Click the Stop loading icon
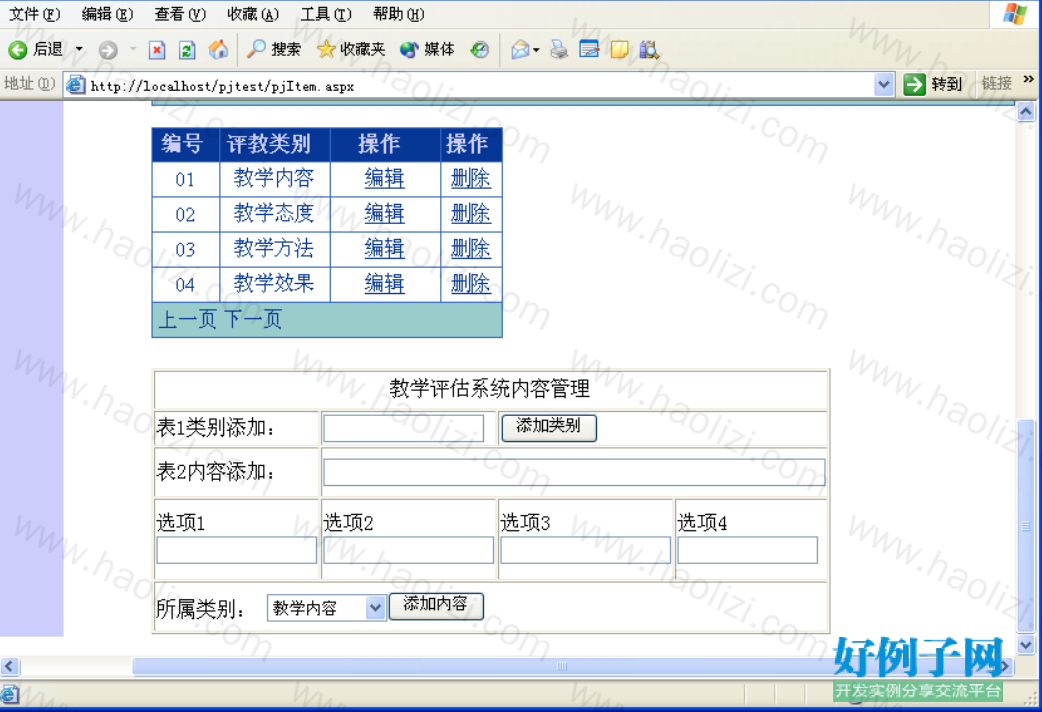 click(x=157, y=50)
